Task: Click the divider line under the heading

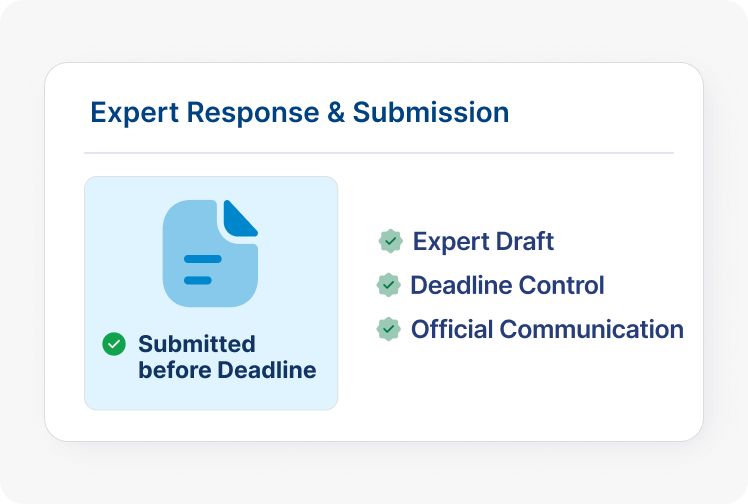Action: [378, 153]
